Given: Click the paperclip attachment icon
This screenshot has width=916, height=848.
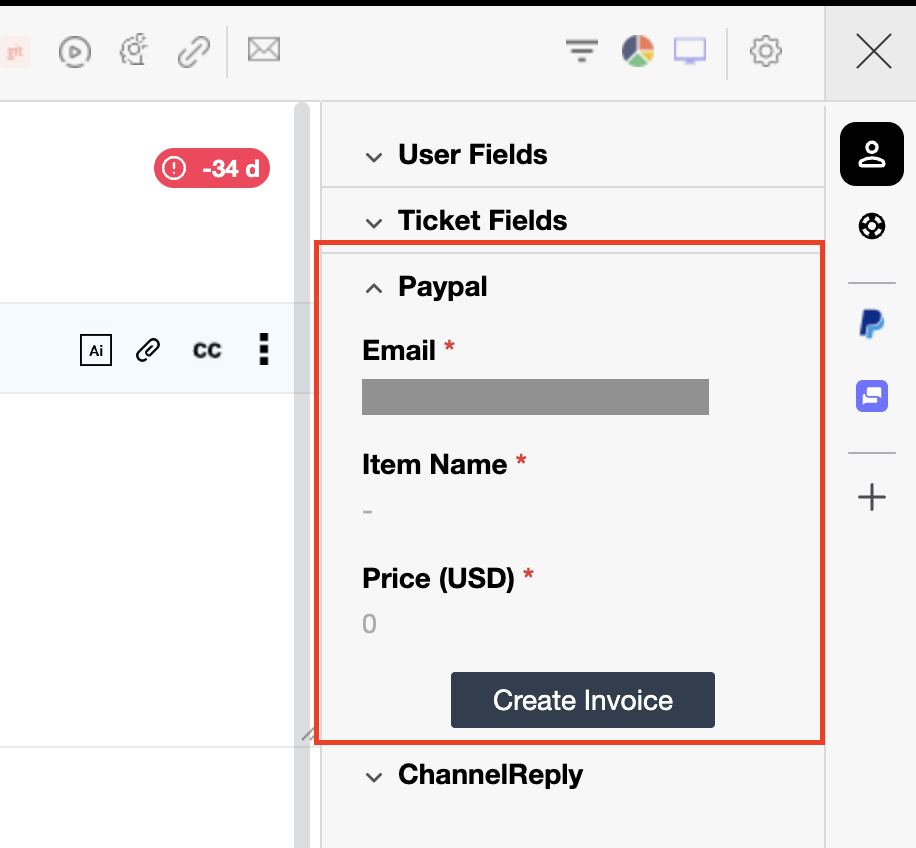Looking at the screenshot, I should (148, 350).
